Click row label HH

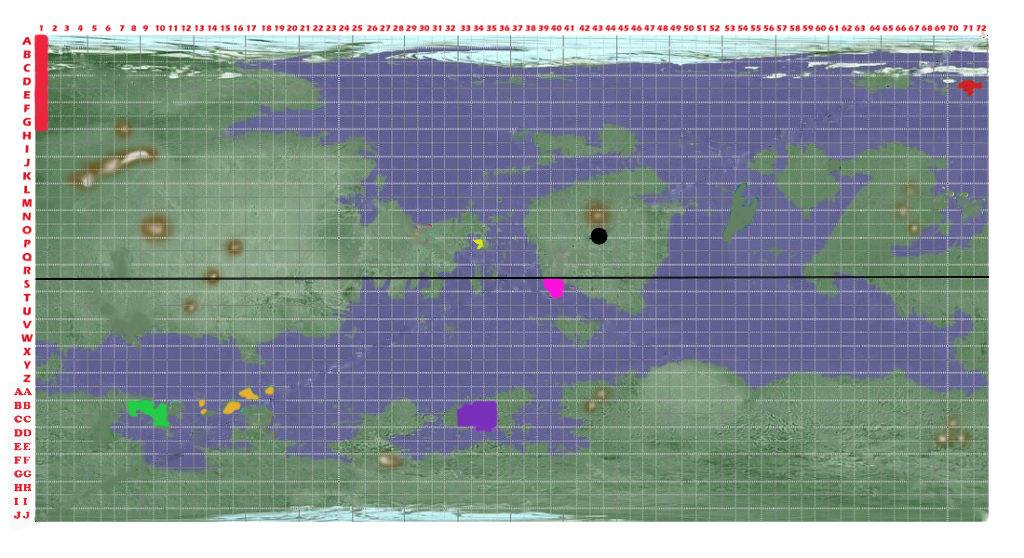[x=22, y=487]
